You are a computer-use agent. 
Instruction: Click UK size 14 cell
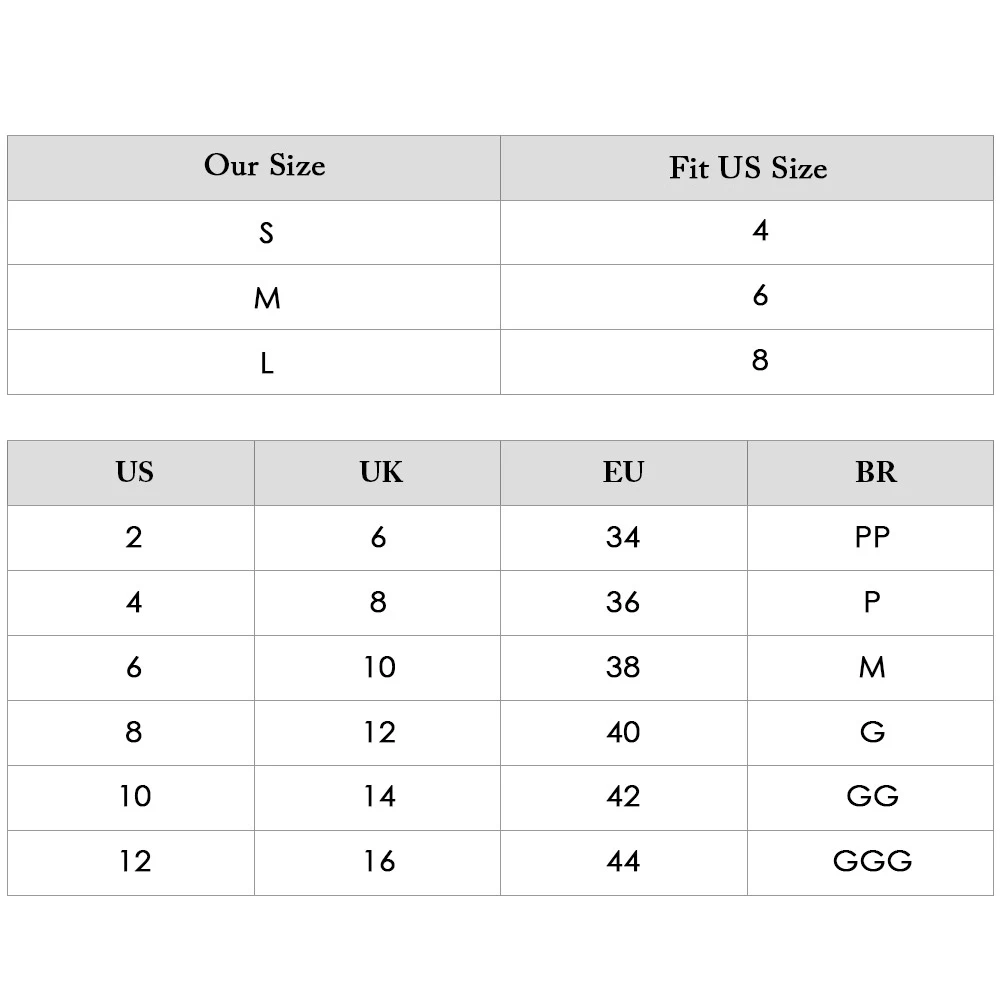(x=380, y=796)
